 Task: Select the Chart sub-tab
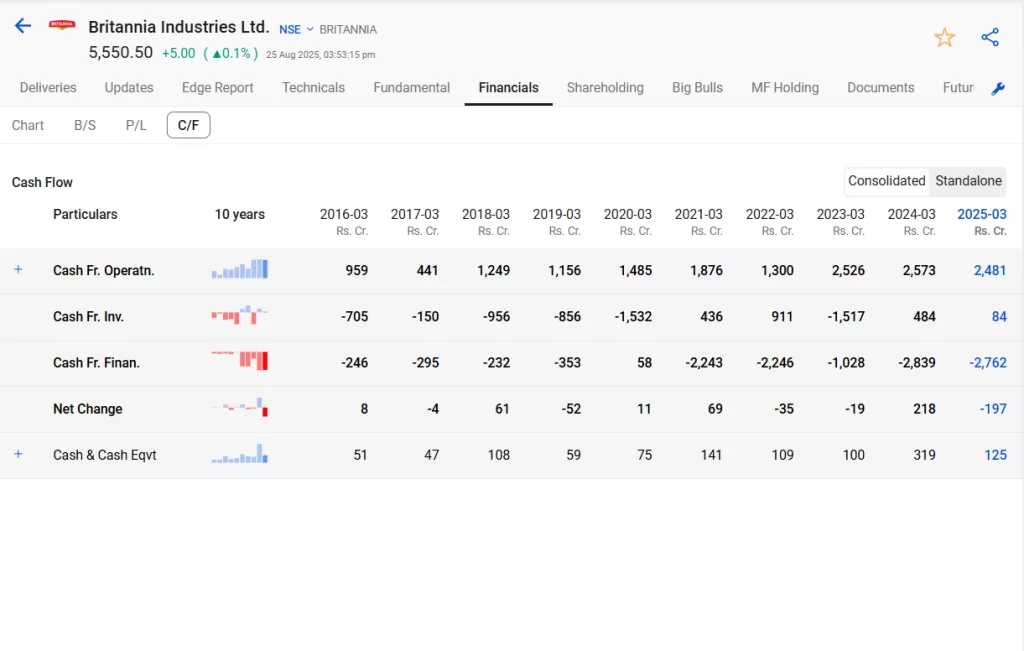[x=27, y=125]
